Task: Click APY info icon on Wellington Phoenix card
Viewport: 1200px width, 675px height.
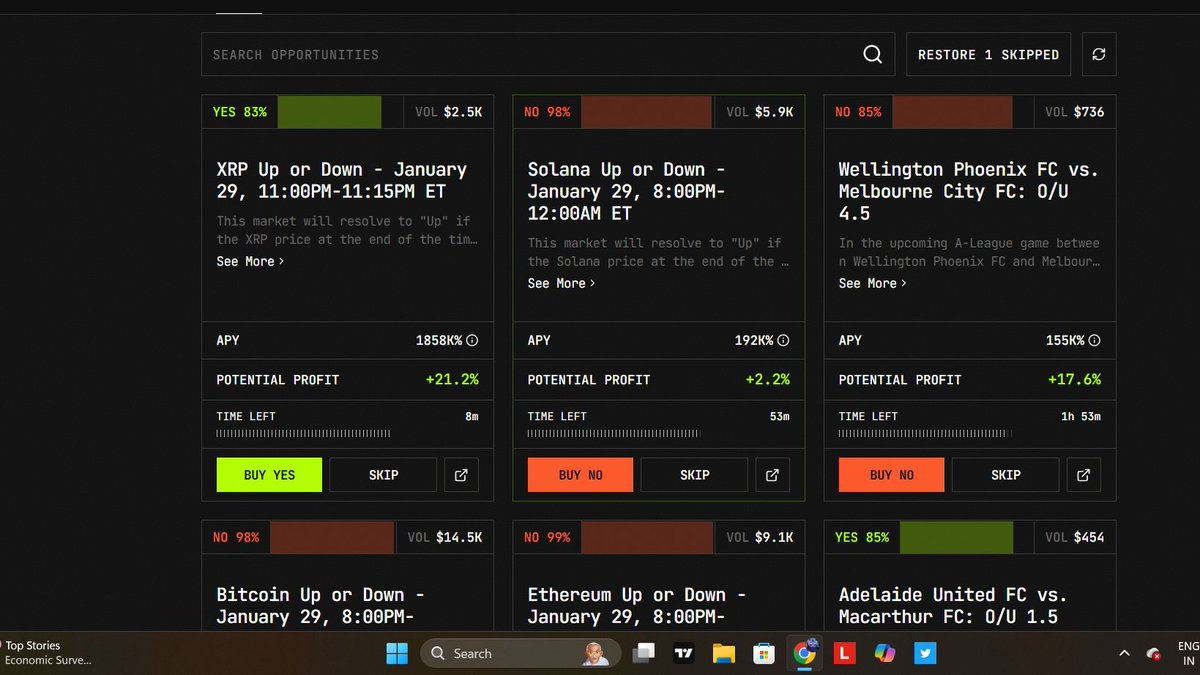Action: pyautogui.click(x=1094, y=340)
